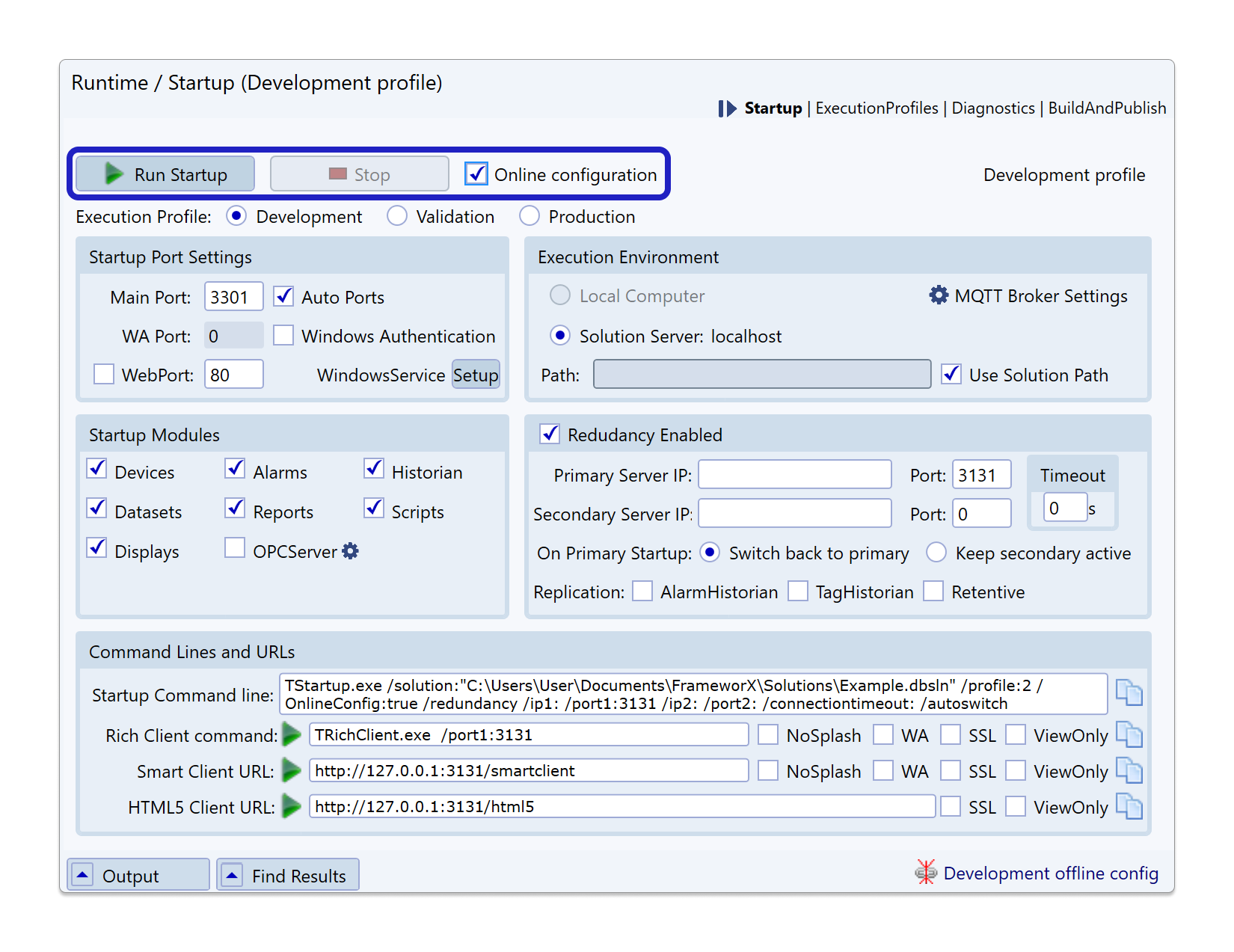Disable the Online configuration checkbox
The image size is (1234, 952).
click(x=476, y=173)
